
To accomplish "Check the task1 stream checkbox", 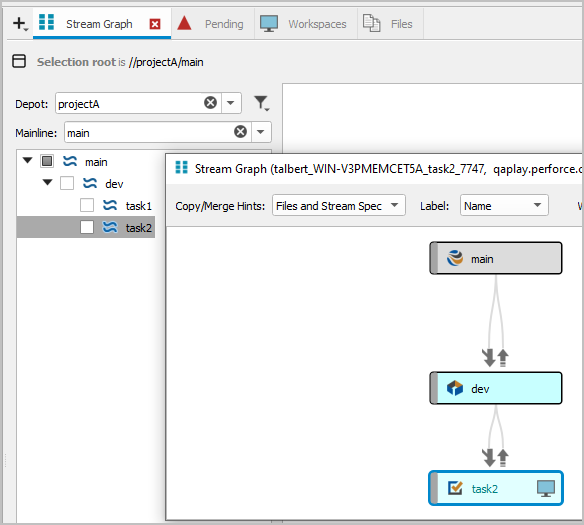I will 87,205.
